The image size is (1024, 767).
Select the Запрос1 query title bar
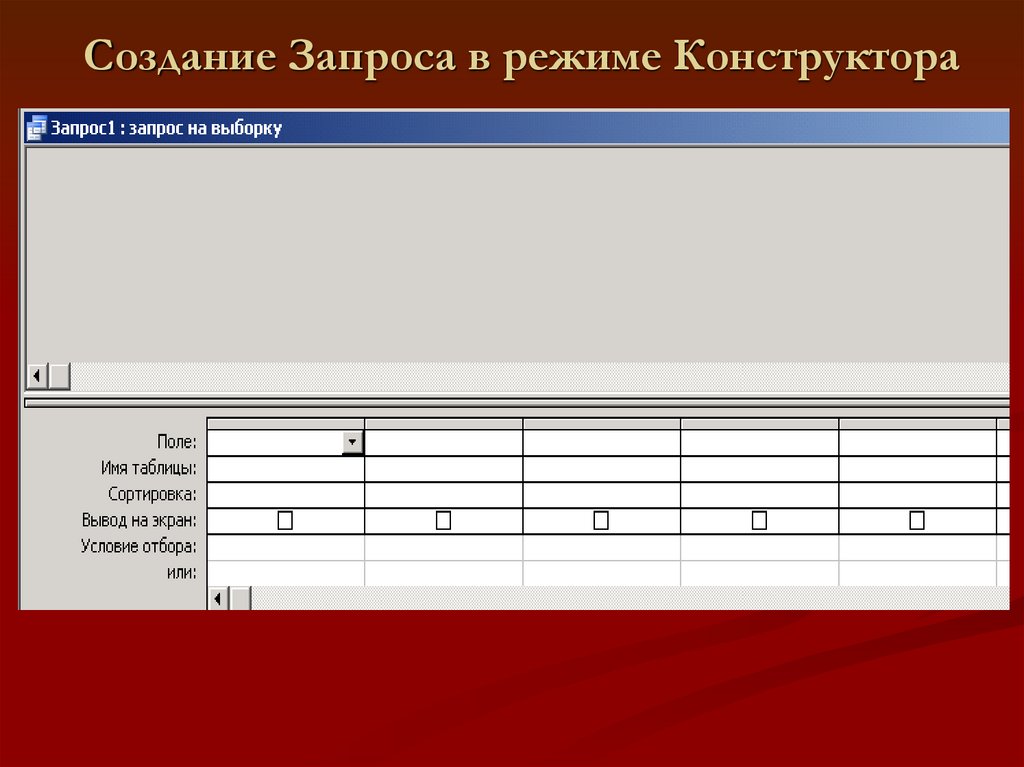click(400, 127)
